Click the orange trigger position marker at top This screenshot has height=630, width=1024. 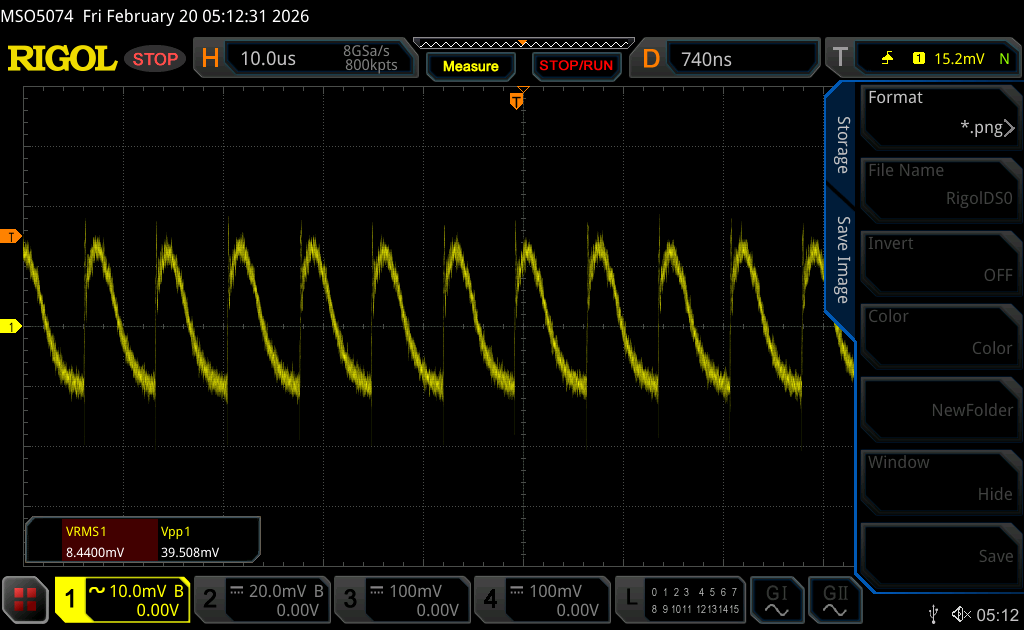516,100
